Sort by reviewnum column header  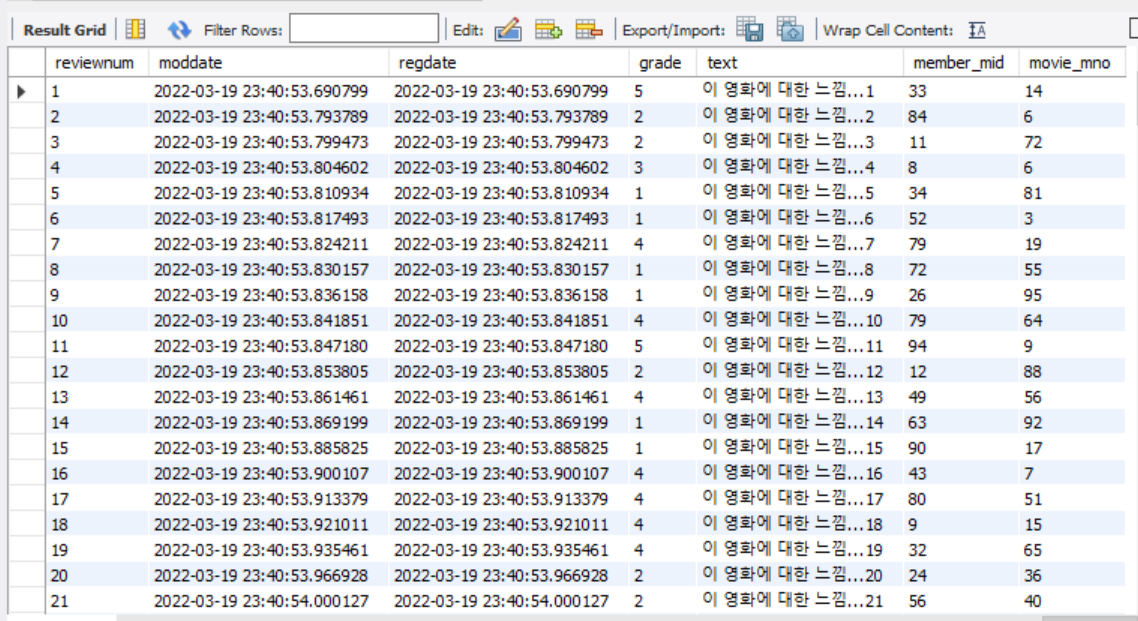(x=97, y=62)
